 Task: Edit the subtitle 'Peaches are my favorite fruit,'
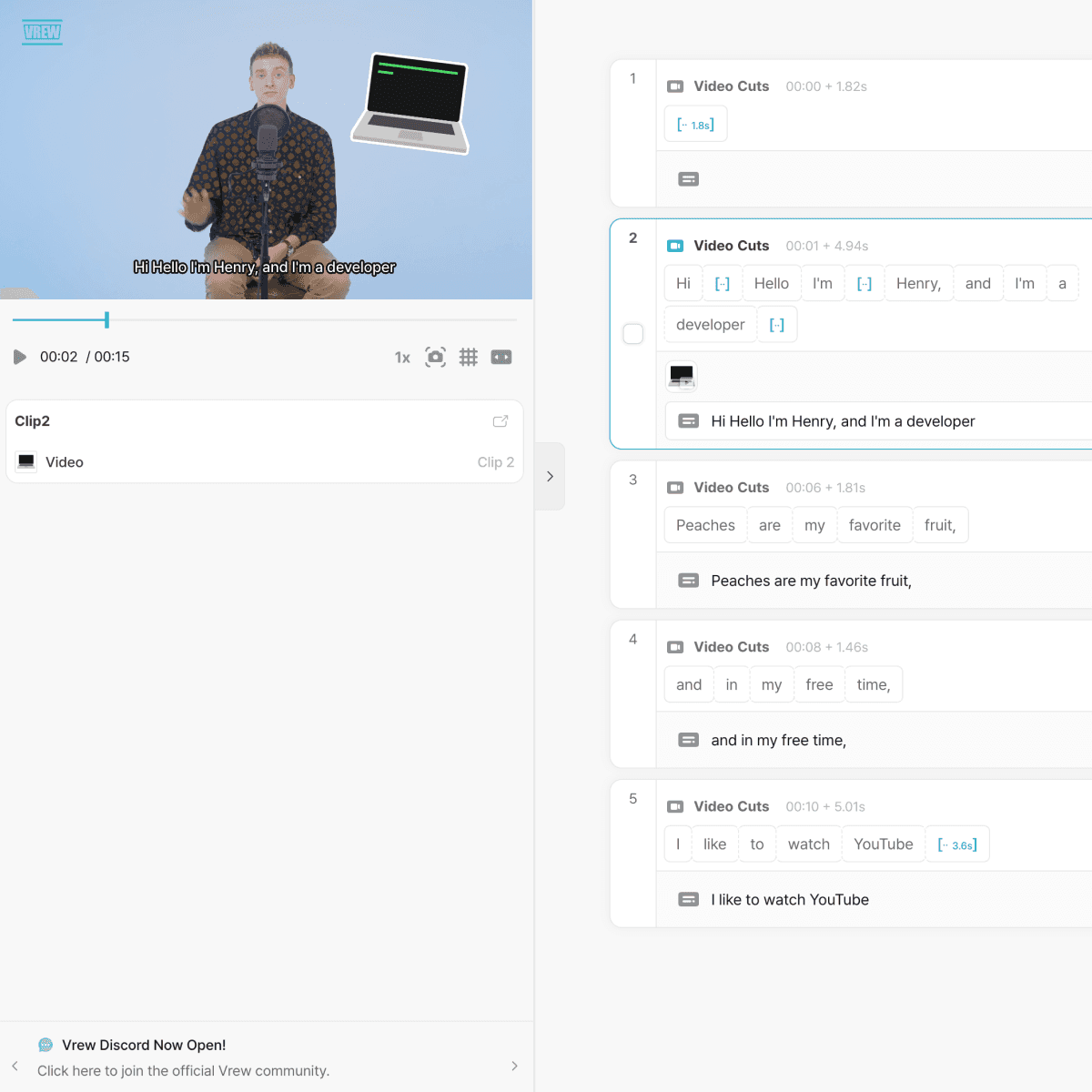811,581
